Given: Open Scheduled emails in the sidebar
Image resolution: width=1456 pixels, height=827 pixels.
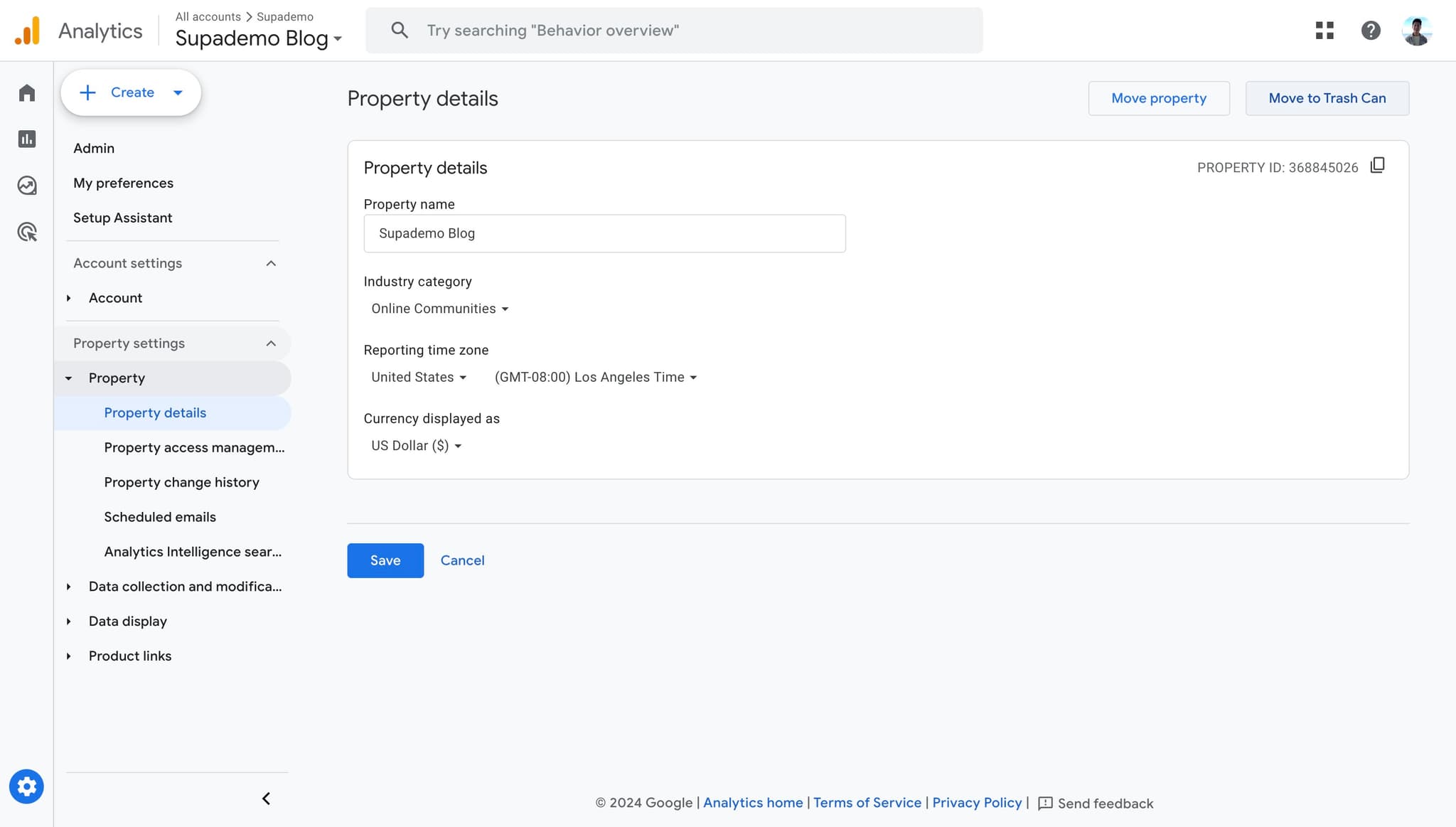Looking at the screenshot, I should point(160,517).
